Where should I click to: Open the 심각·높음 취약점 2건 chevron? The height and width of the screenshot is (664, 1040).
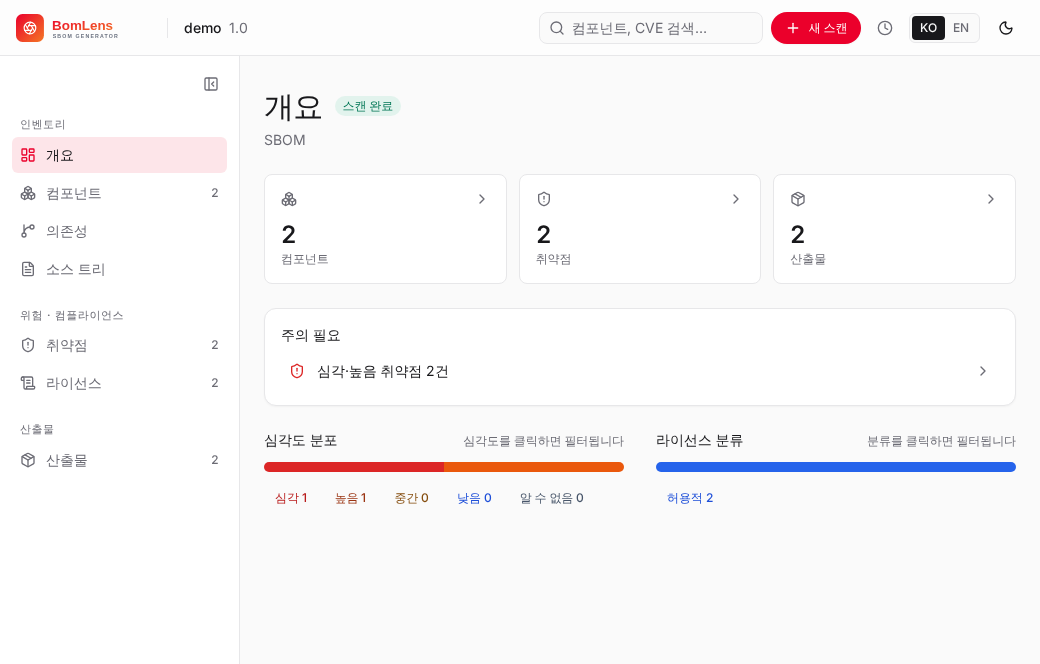pyautogui.click(x=983, y=371)
